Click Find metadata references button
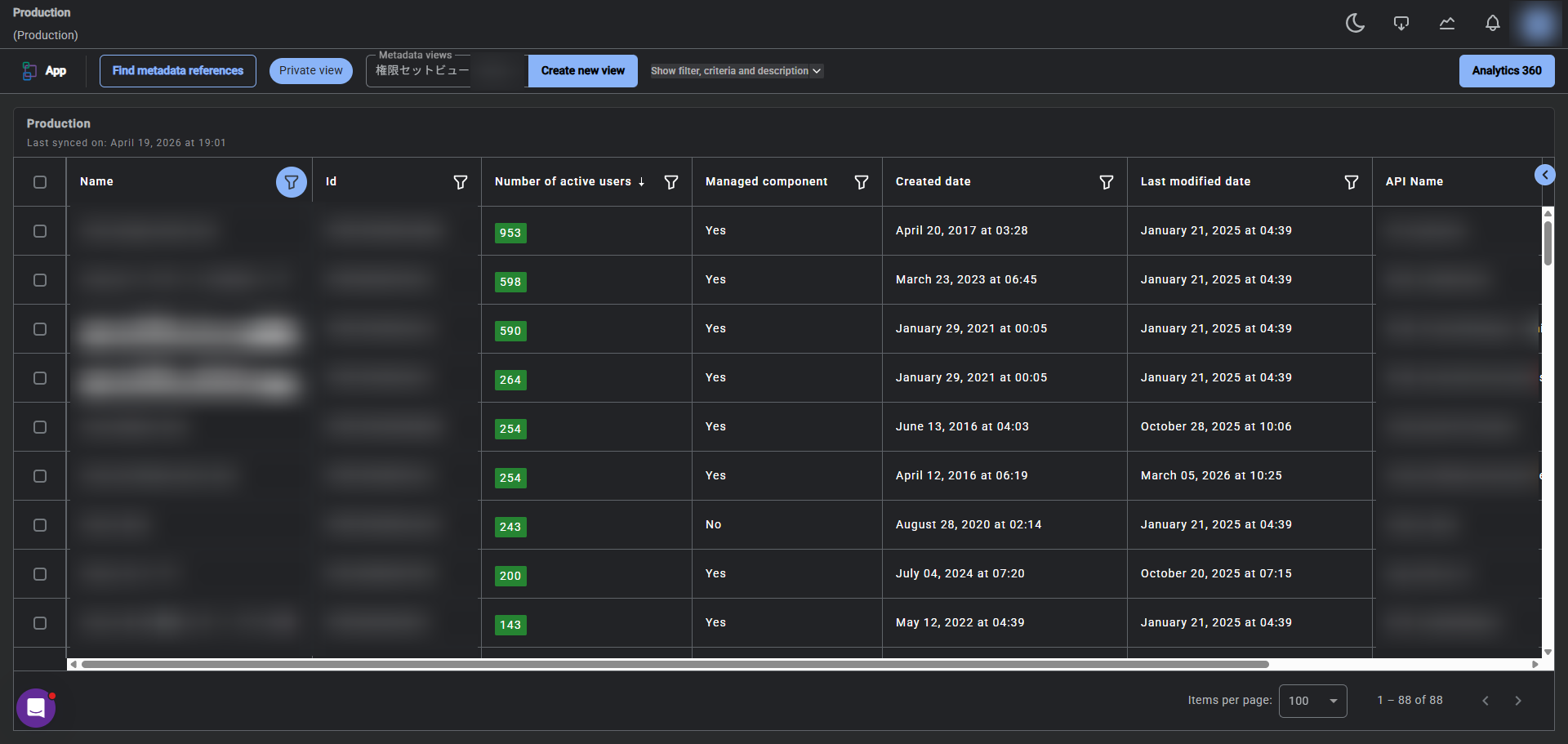Screen dimensions: 1568x744 (178, 71)
